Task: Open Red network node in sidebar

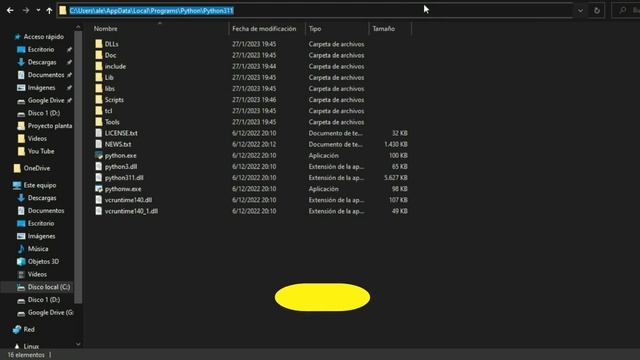Action: tap(29, 329)
